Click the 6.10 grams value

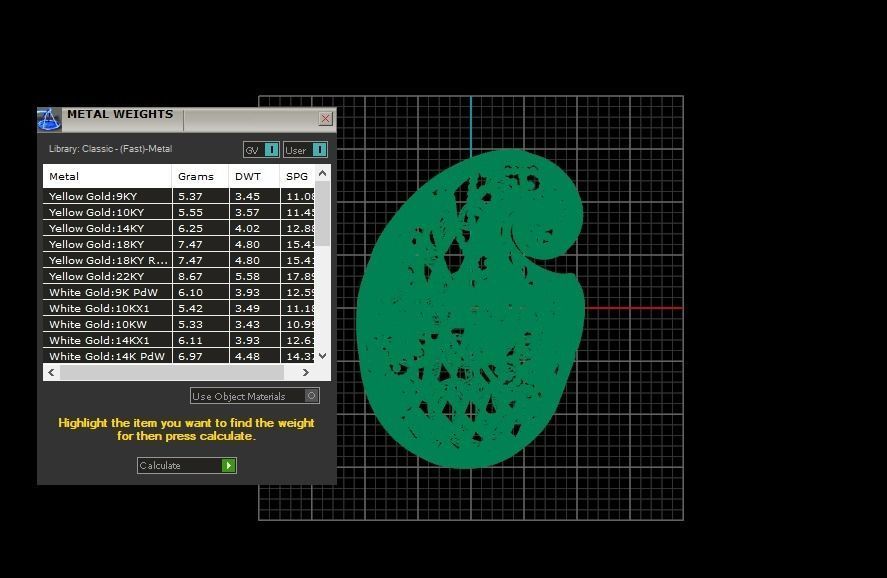[190, 292]
